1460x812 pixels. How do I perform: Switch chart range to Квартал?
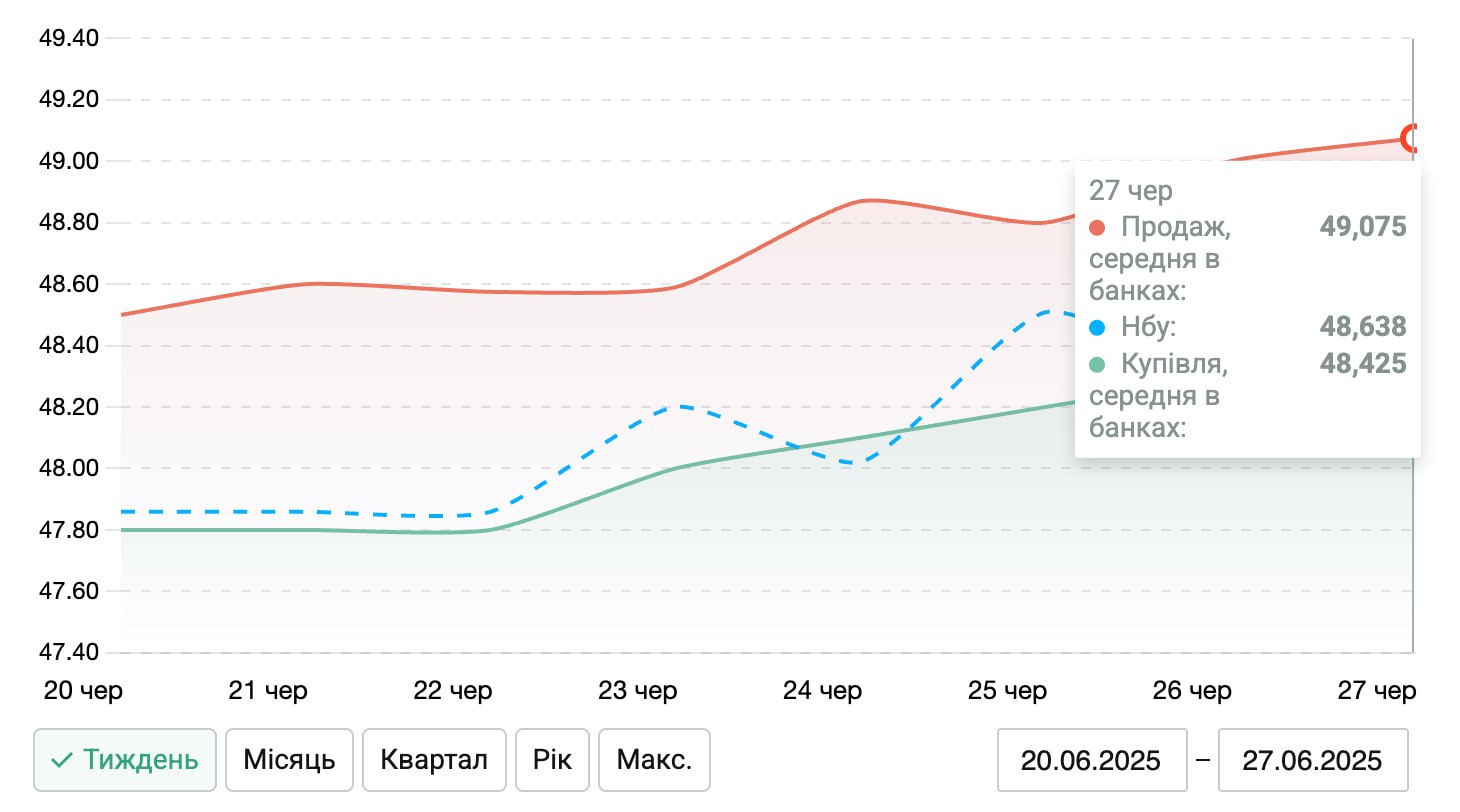click(x=434, y=760)
